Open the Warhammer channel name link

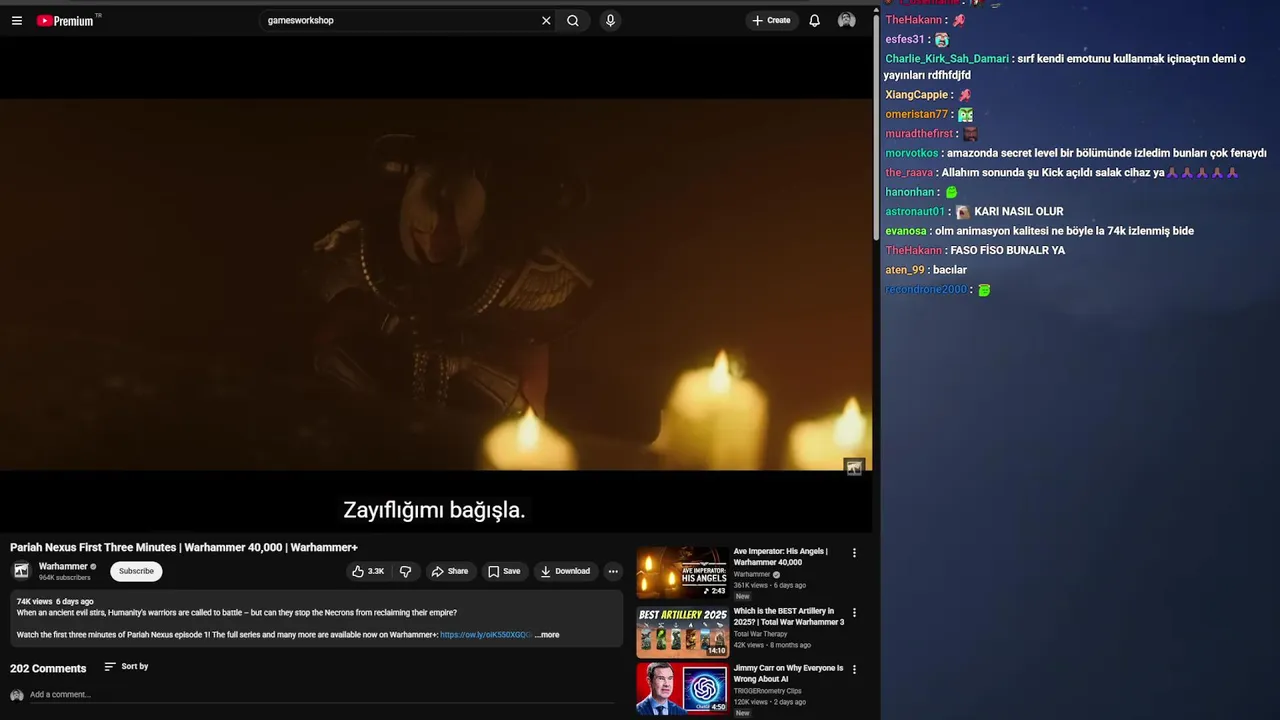(x=63, y=566)
